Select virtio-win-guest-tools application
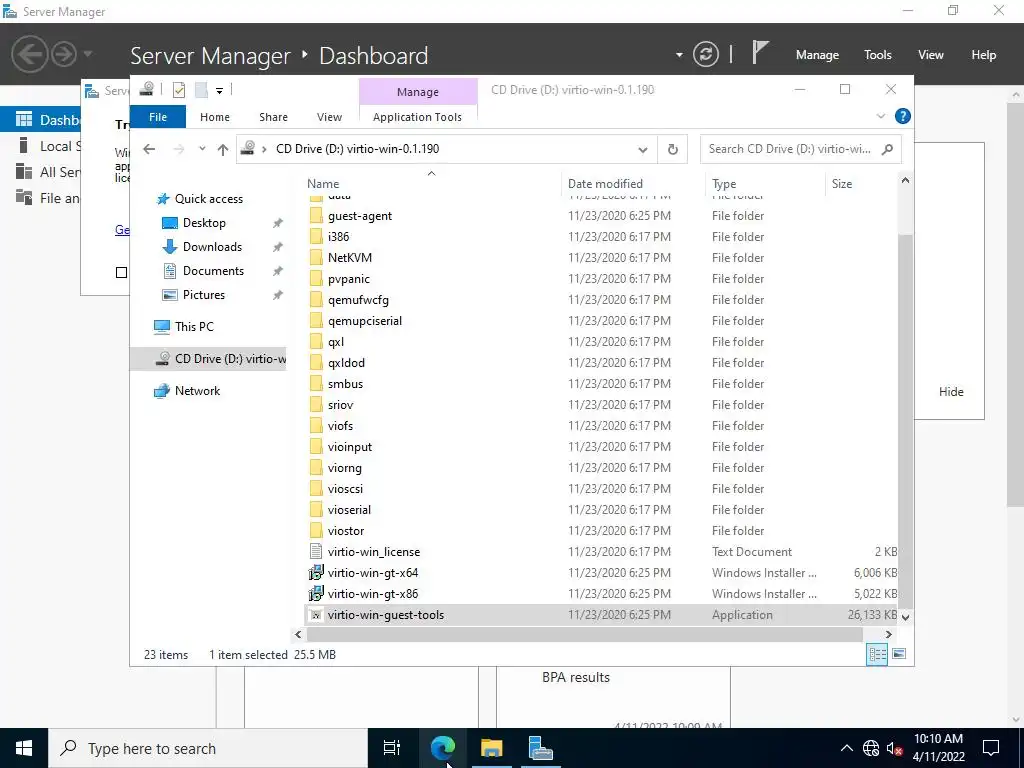The width and height of the screenshot is (1024, 768). tap(386, 615)
